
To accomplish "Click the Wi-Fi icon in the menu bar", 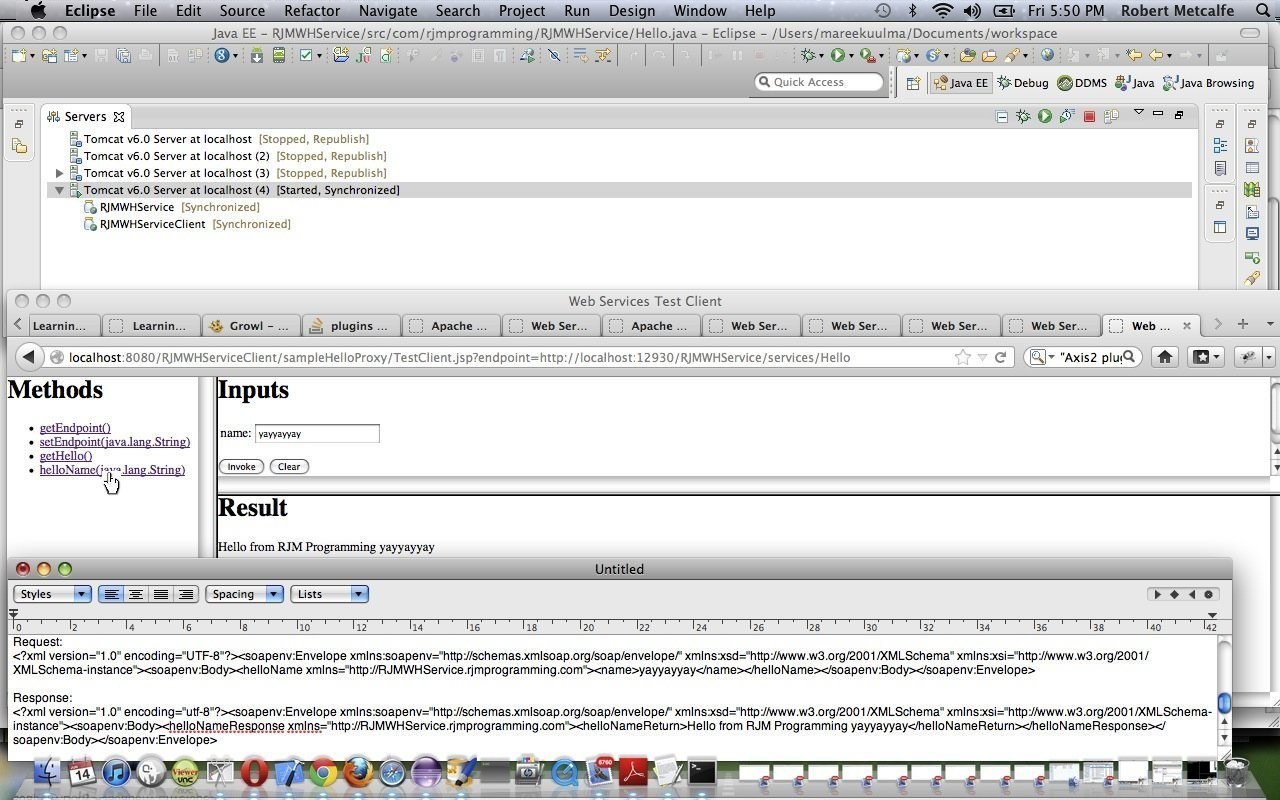I will tap(942, 11).
